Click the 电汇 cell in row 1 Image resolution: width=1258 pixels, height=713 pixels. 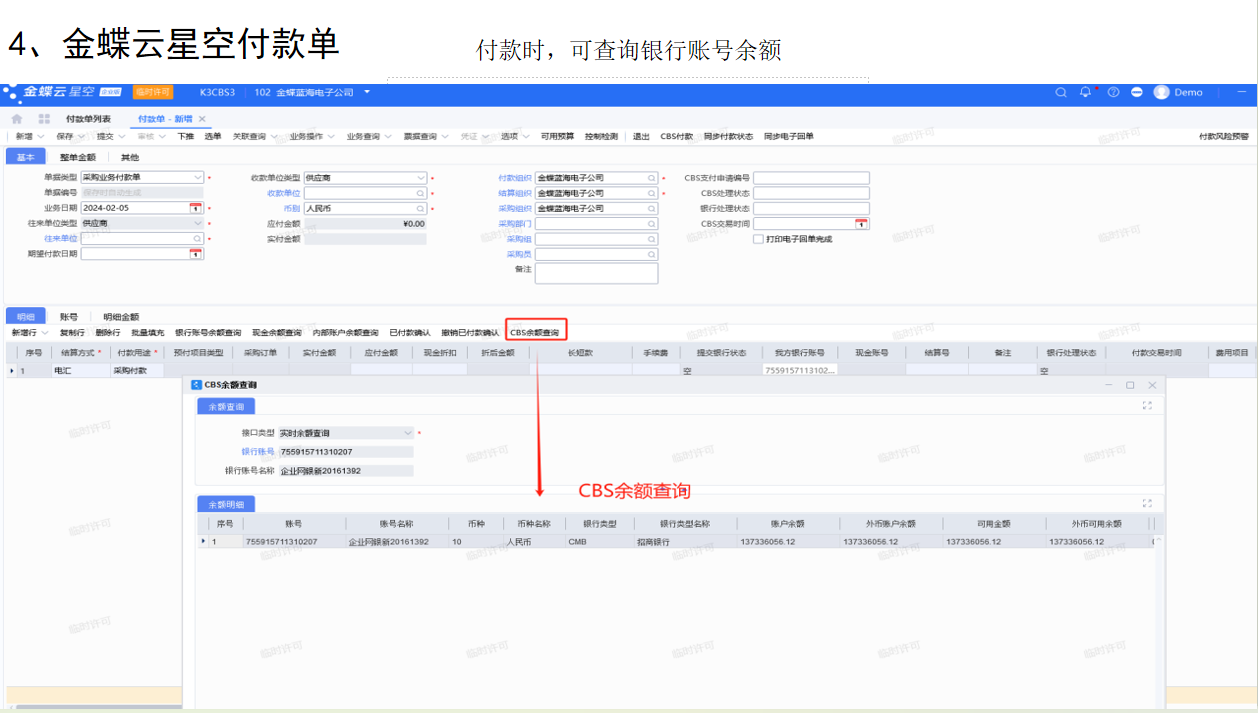coord(79,370)
